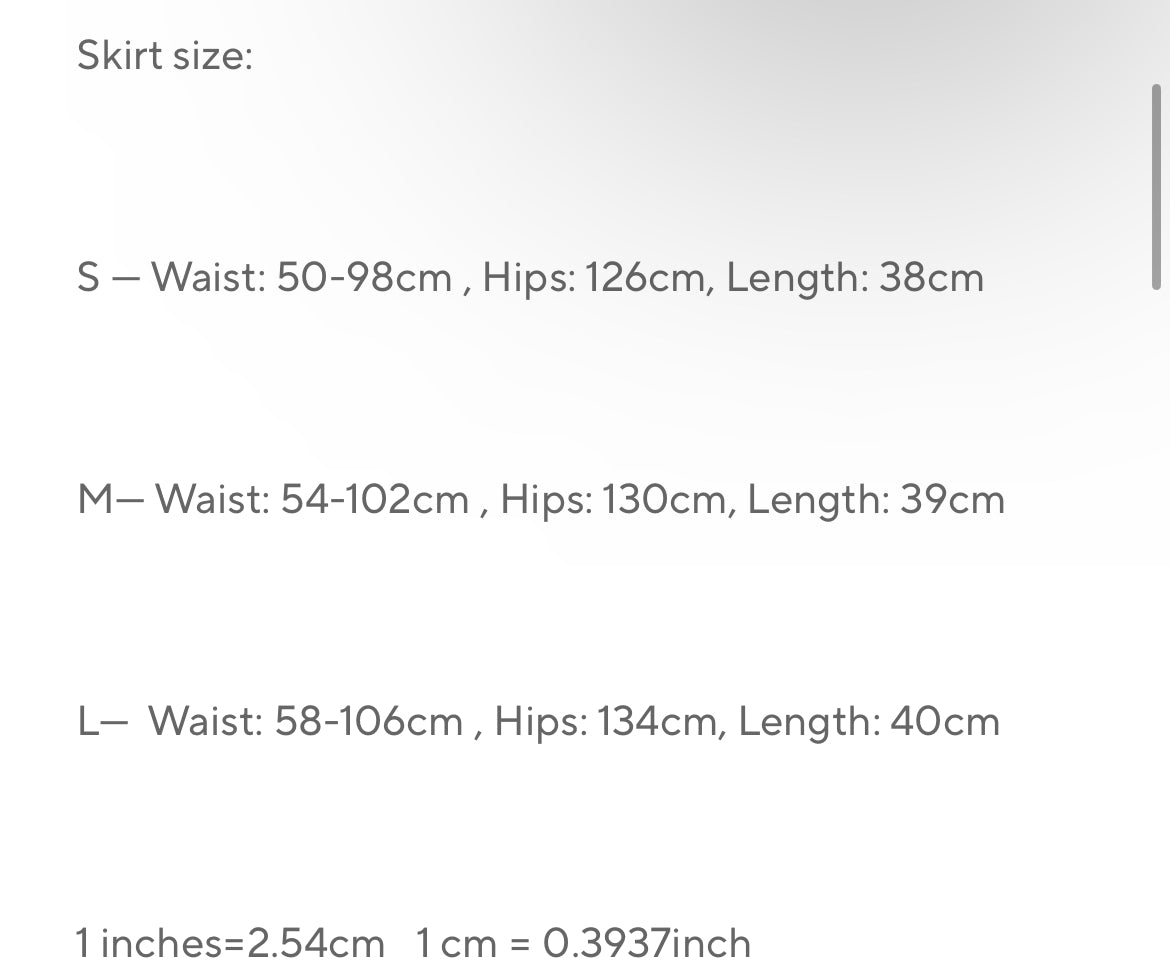Screen dimensions: 1170x963
Task: Click the "Hips: 134cm" measurement
Action: coord(606,723)
